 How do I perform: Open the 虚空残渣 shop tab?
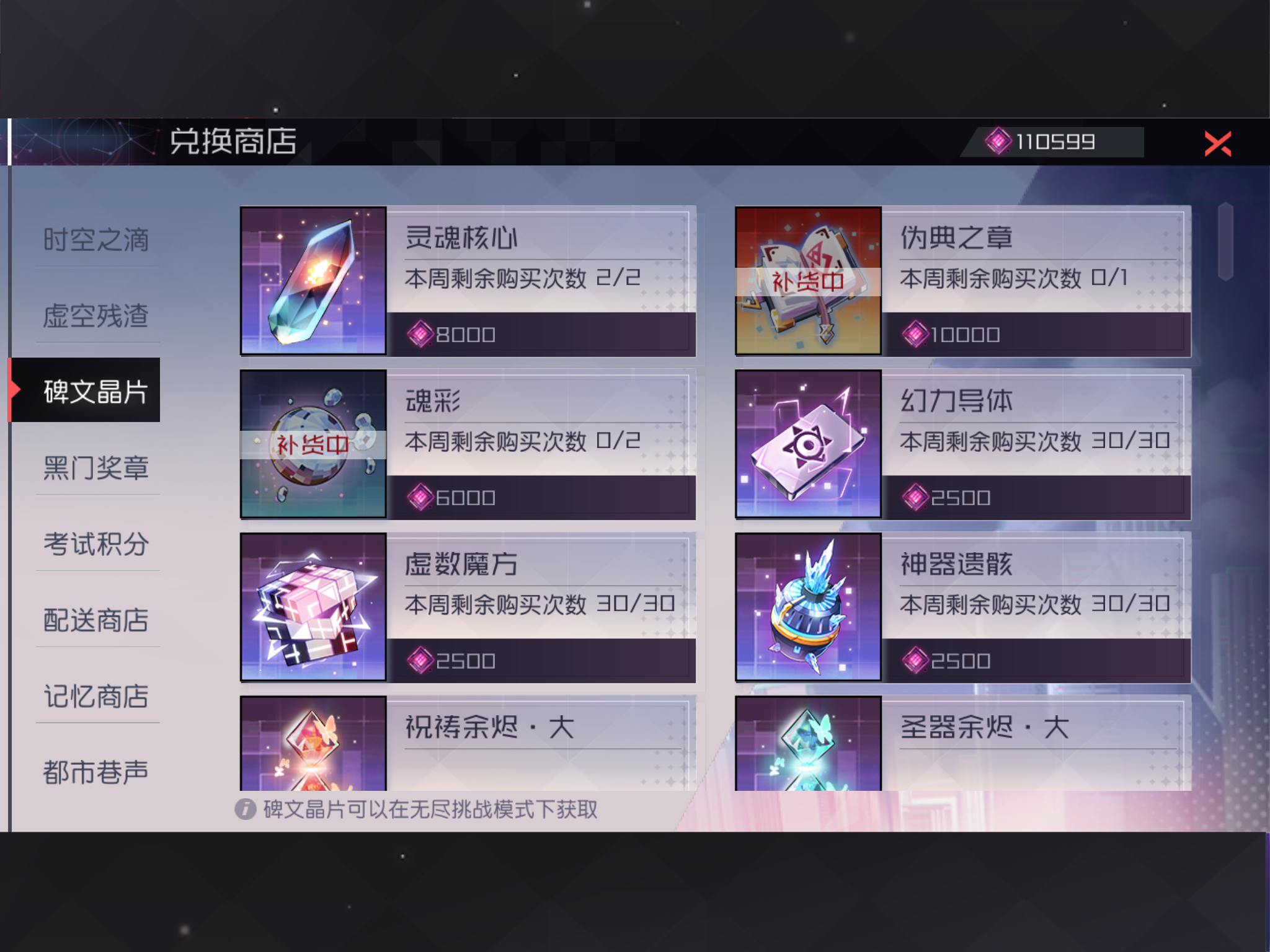(x=96, y=315)
